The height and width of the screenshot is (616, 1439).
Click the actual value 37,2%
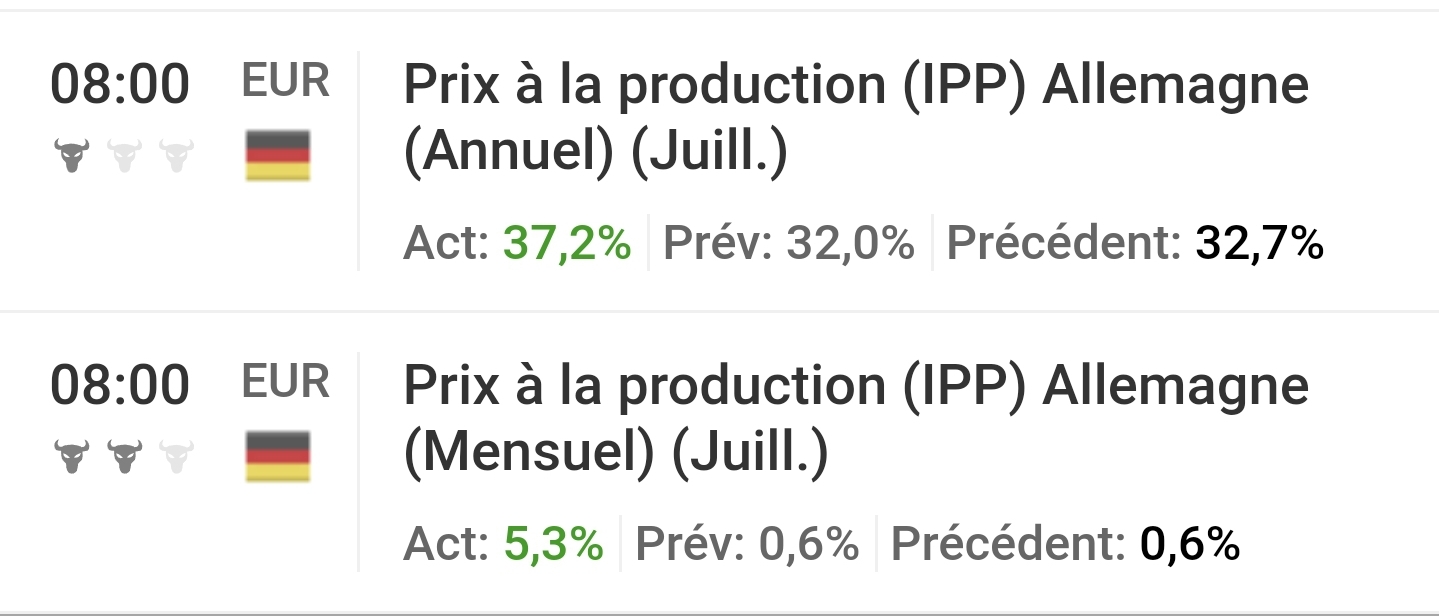(x=567, y=243)
